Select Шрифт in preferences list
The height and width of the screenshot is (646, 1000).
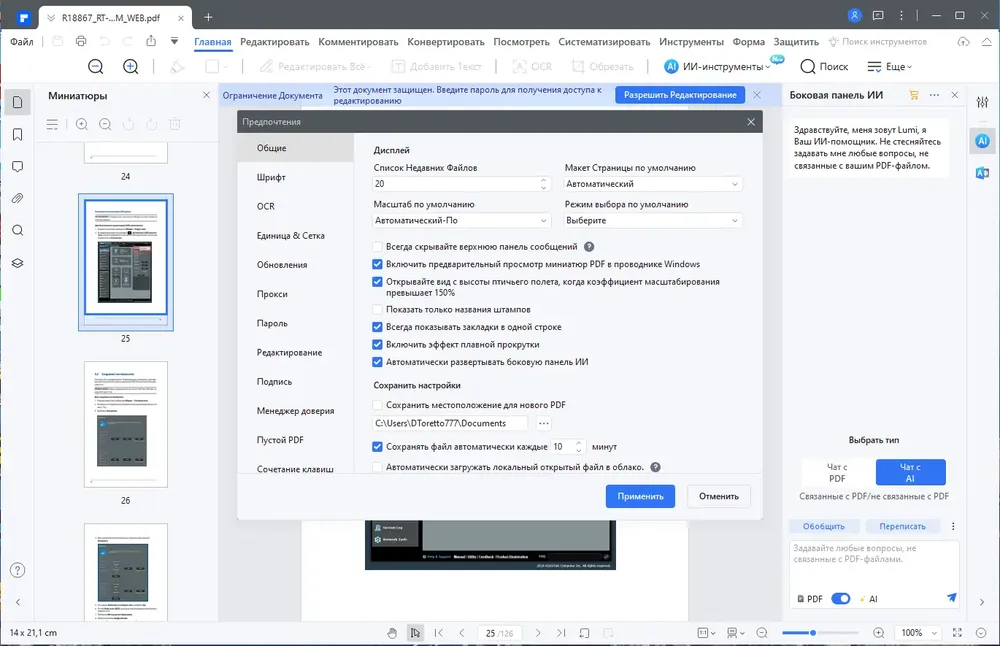click(x=295, y=177)
